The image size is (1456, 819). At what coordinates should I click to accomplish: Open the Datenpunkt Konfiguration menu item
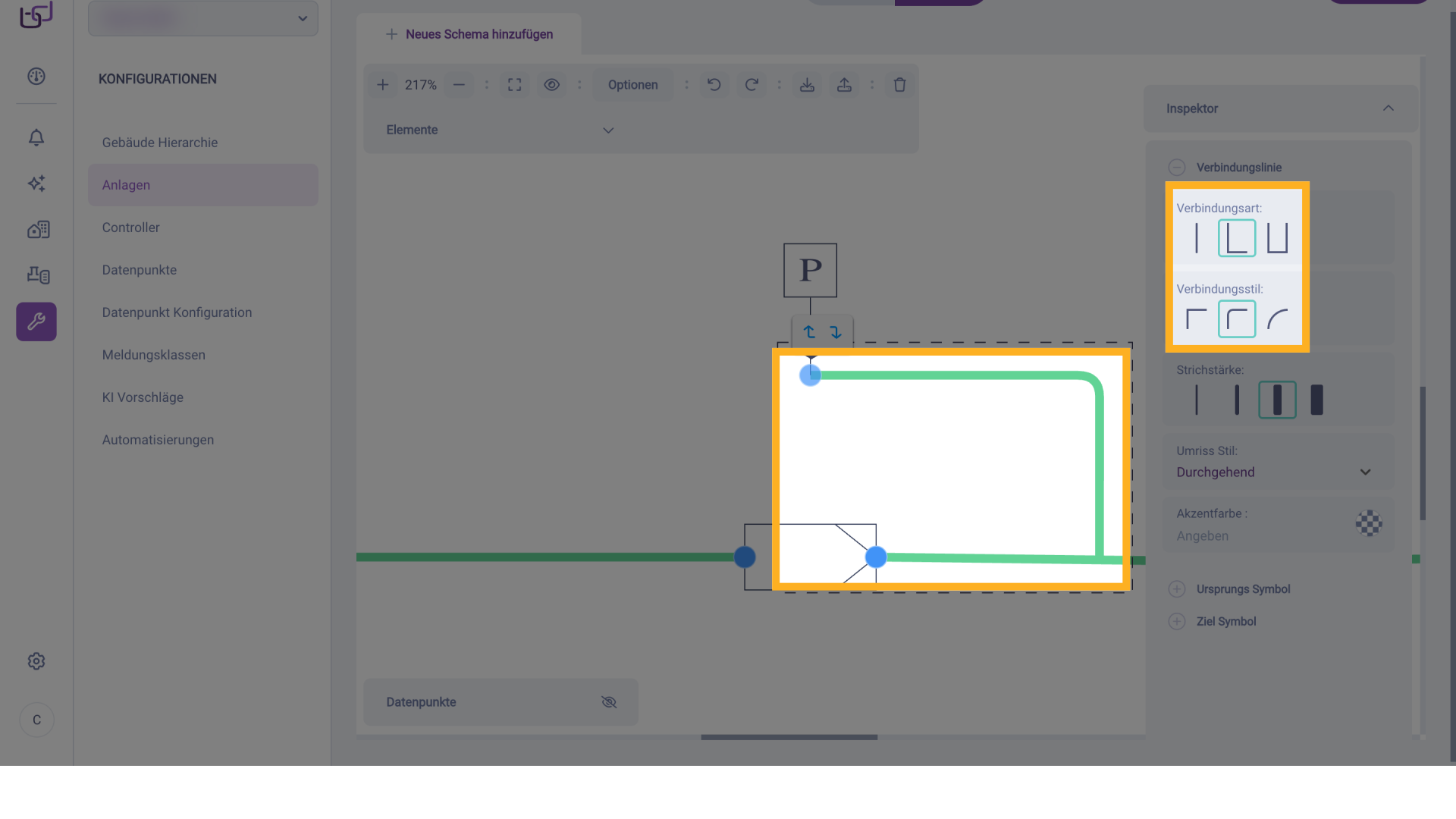pyautogui.click(x=177, y=312)
